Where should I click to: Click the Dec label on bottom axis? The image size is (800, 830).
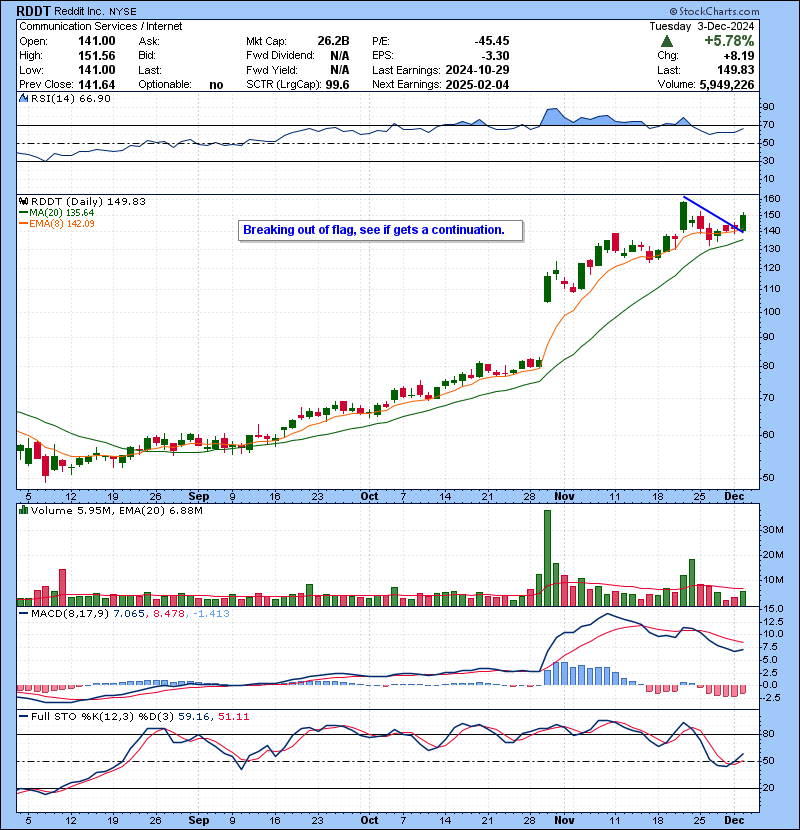pyautogui.click(x=734, y=820)
